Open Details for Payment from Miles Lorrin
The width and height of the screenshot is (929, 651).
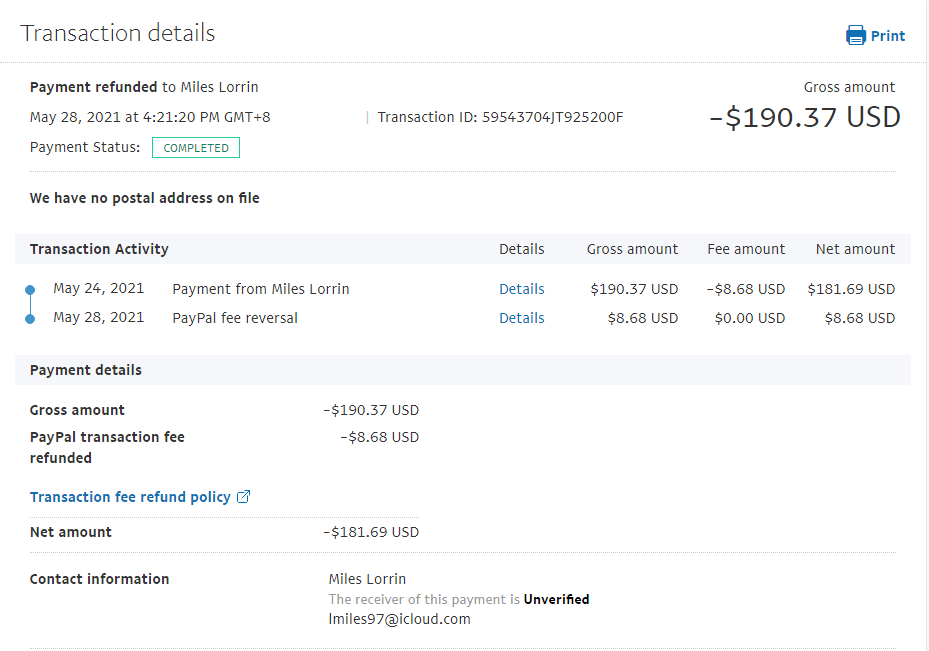(x=521, y=289)
